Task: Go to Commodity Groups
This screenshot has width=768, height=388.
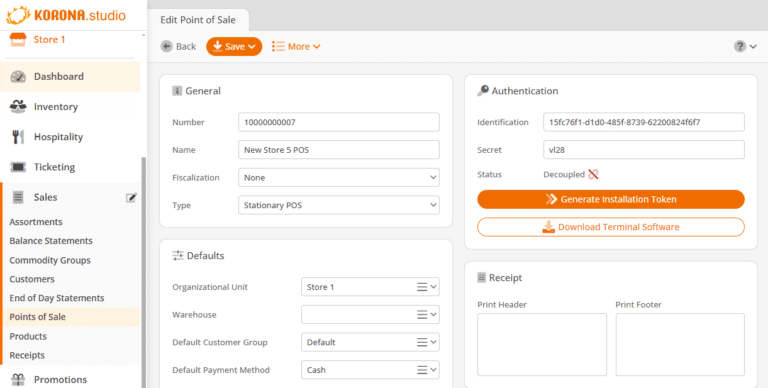Action: [50, 260]
